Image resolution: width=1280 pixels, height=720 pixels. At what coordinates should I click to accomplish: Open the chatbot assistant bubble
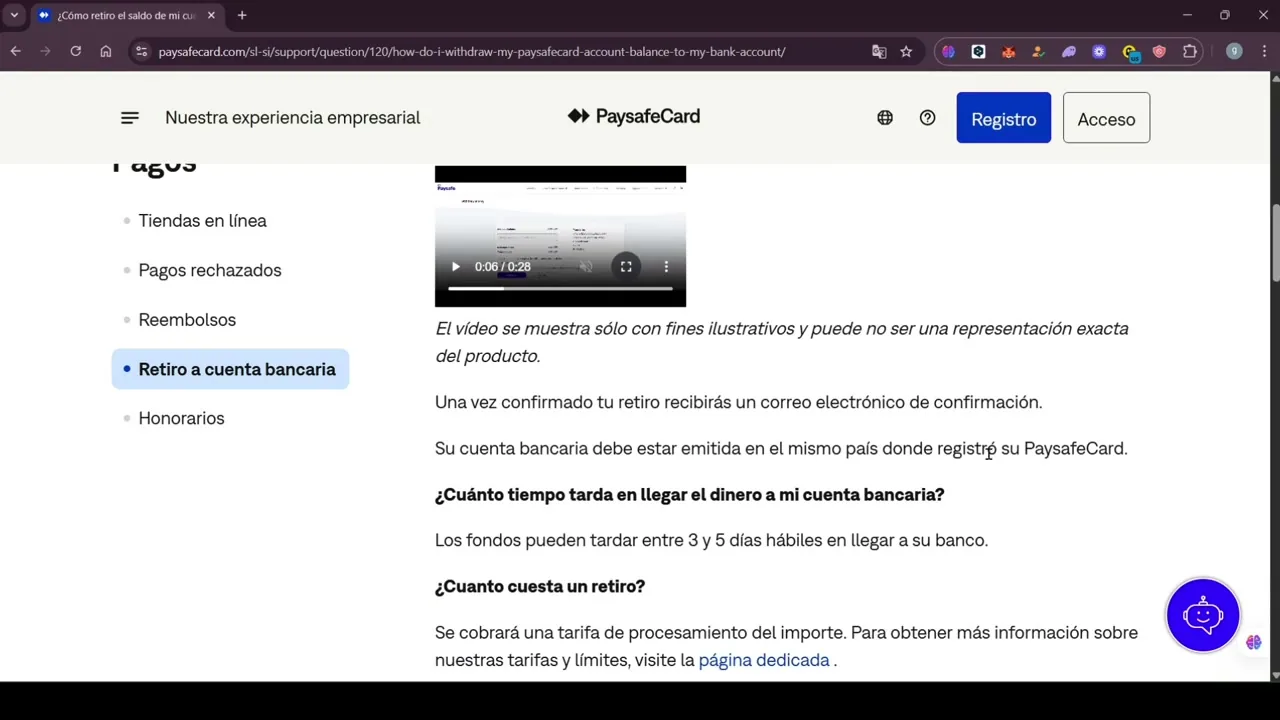pos(1203,615)
